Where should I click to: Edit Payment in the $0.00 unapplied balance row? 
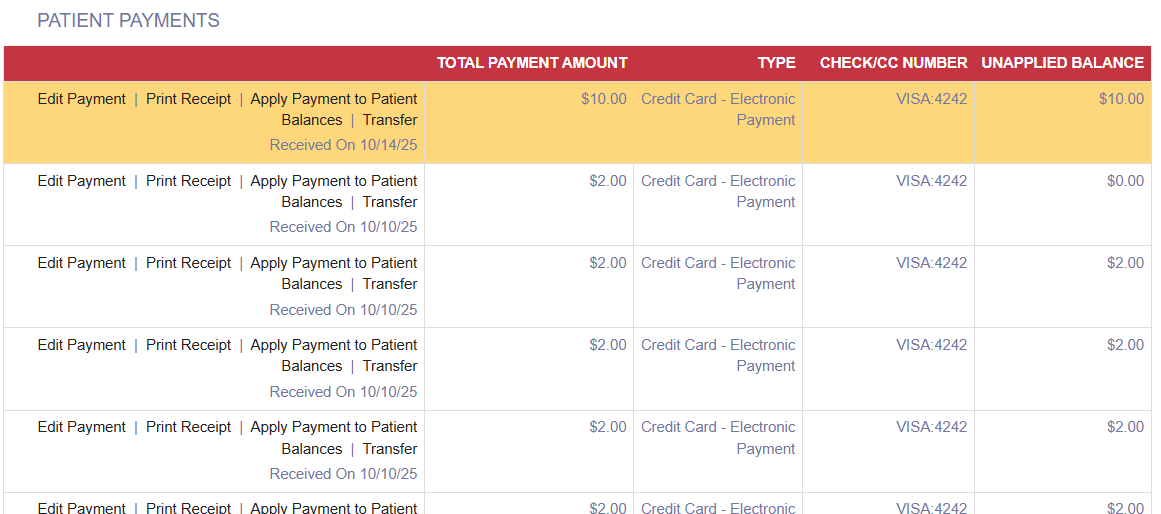(82, 181)
